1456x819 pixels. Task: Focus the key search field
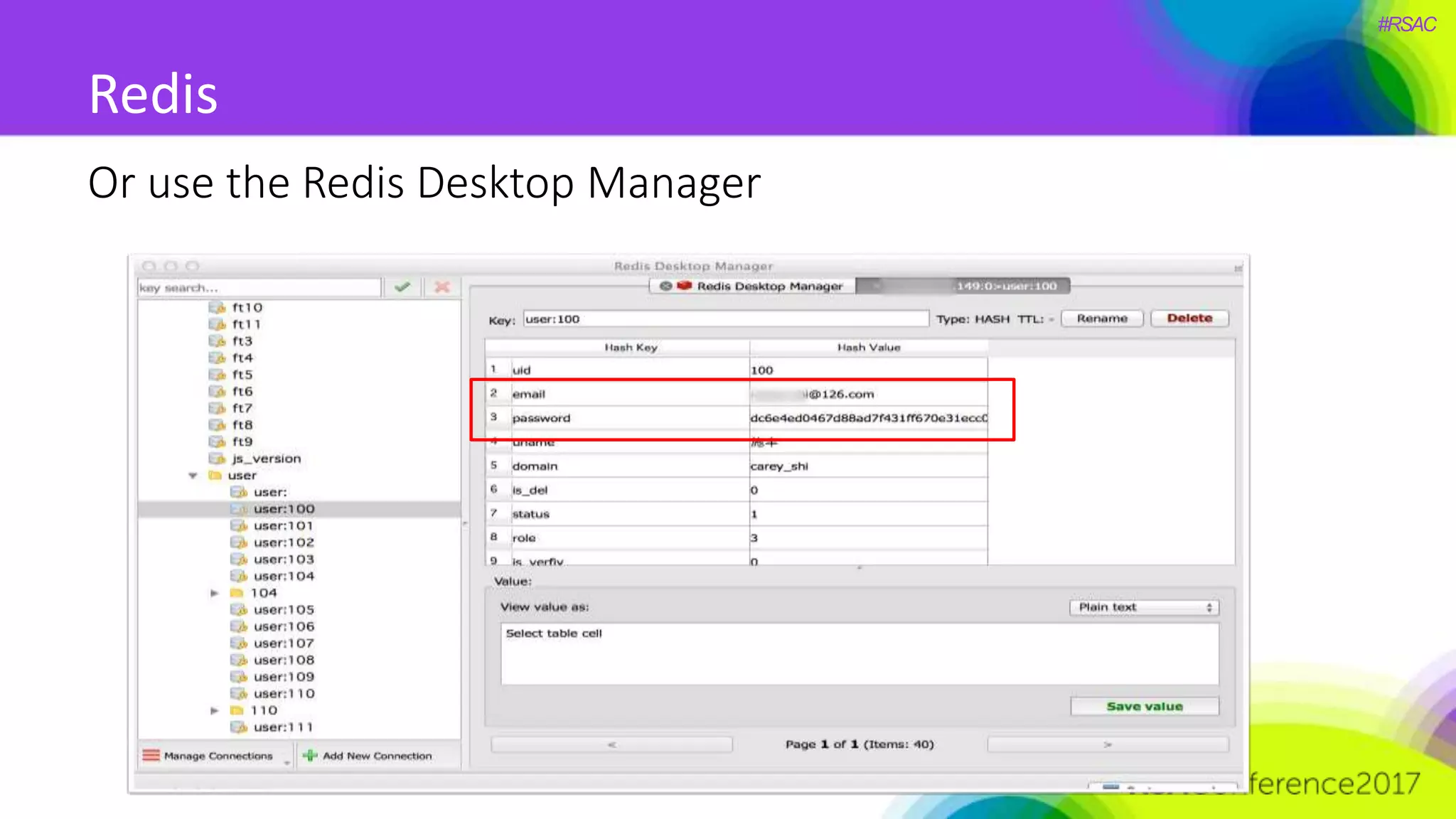click(259, 287)
